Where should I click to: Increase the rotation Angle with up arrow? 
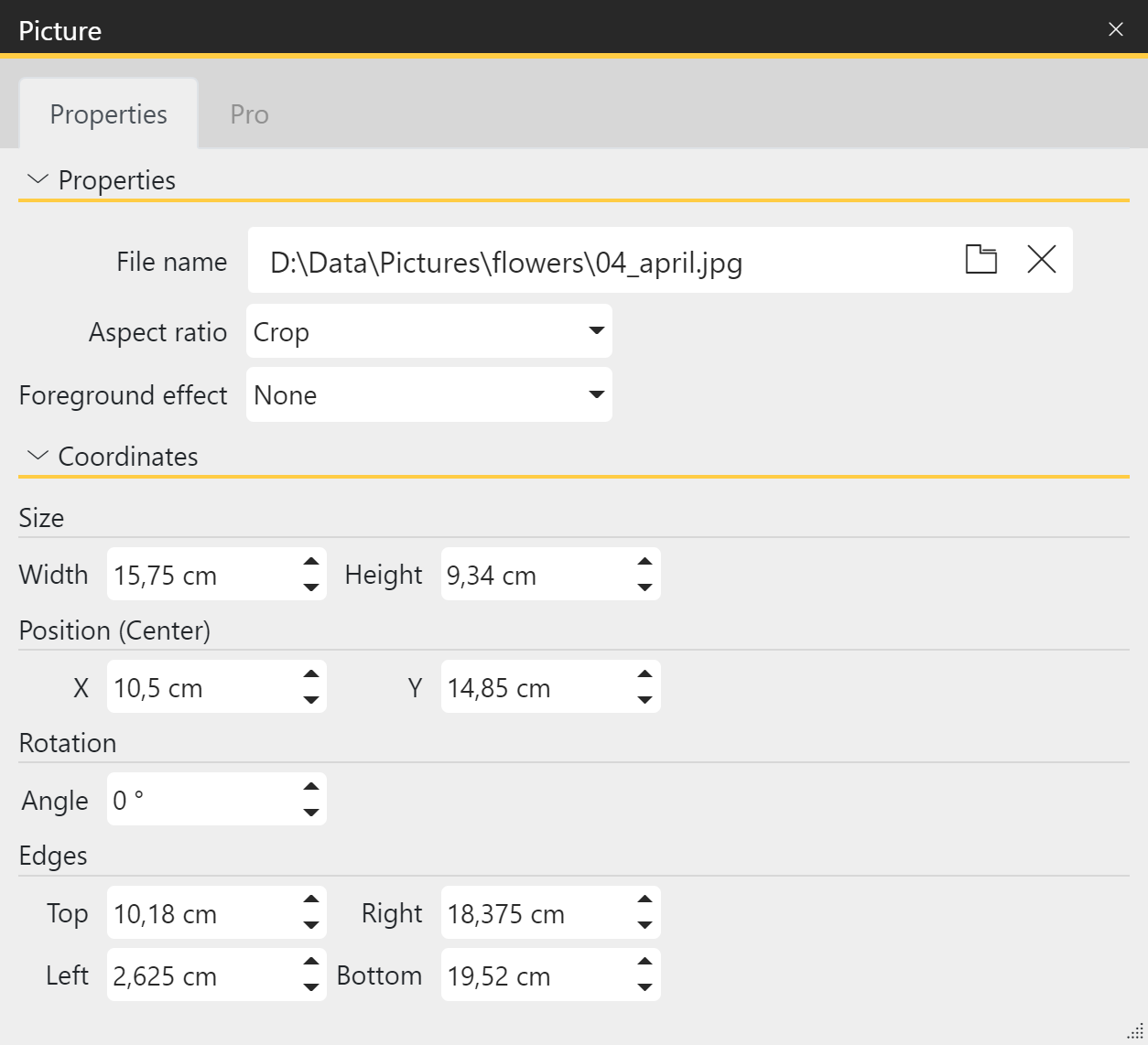click(311, 787)
